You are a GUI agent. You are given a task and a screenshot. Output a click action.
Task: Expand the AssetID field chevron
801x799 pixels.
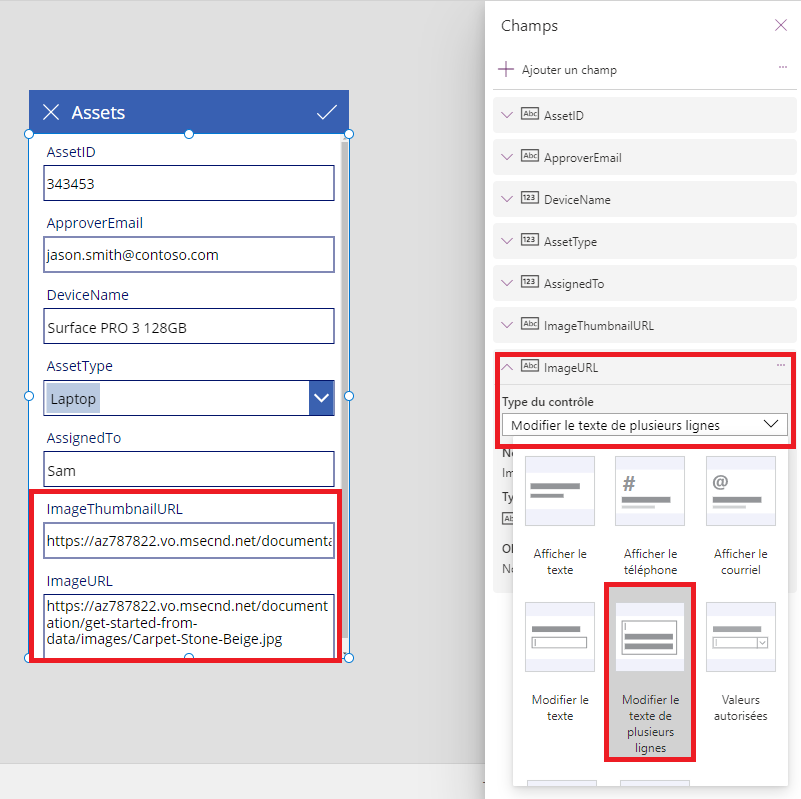click(507, 115)
